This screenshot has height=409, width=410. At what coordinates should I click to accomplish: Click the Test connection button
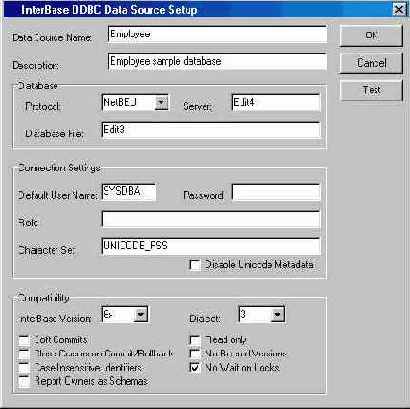371,90
